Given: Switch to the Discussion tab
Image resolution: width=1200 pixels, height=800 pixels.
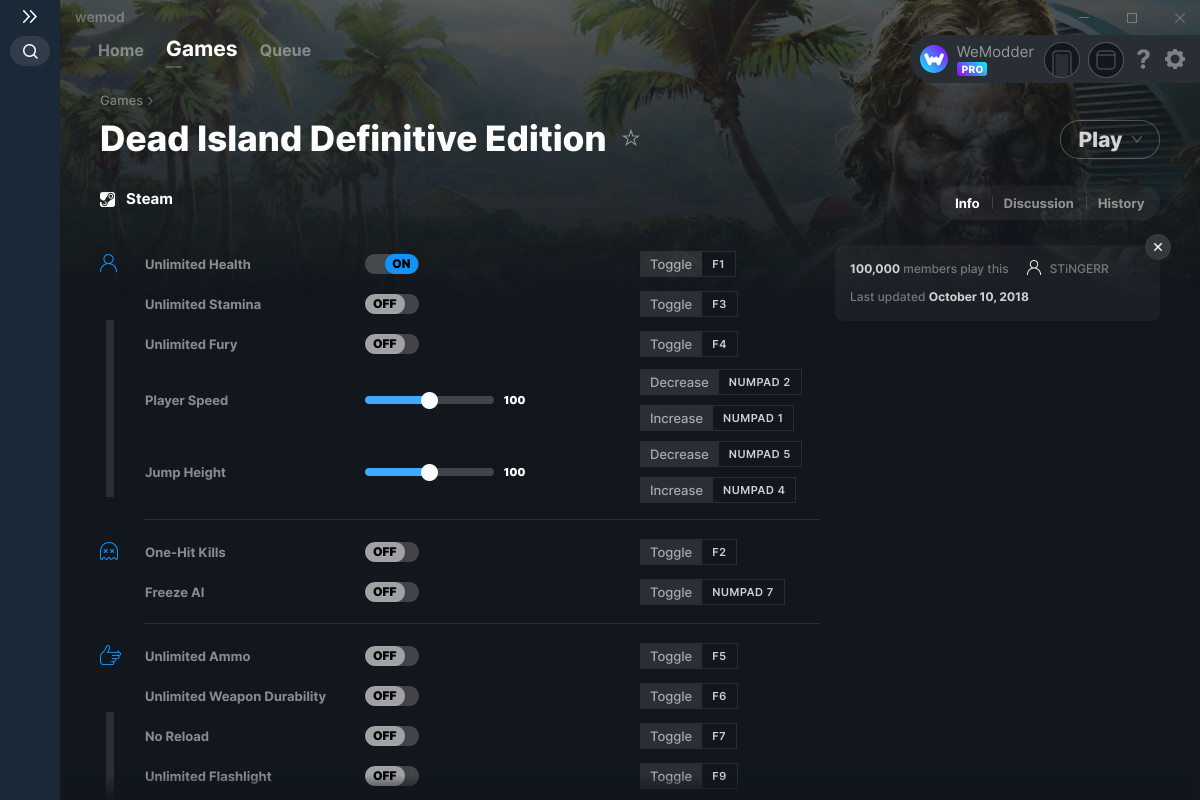Looking at the screenshot, I should click(1038, 203).
